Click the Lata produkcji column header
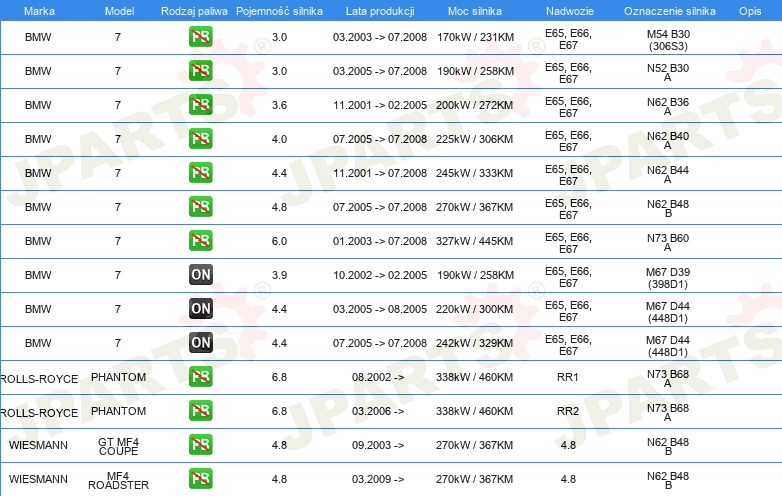 pyautogui.click(x=380, y=11)
